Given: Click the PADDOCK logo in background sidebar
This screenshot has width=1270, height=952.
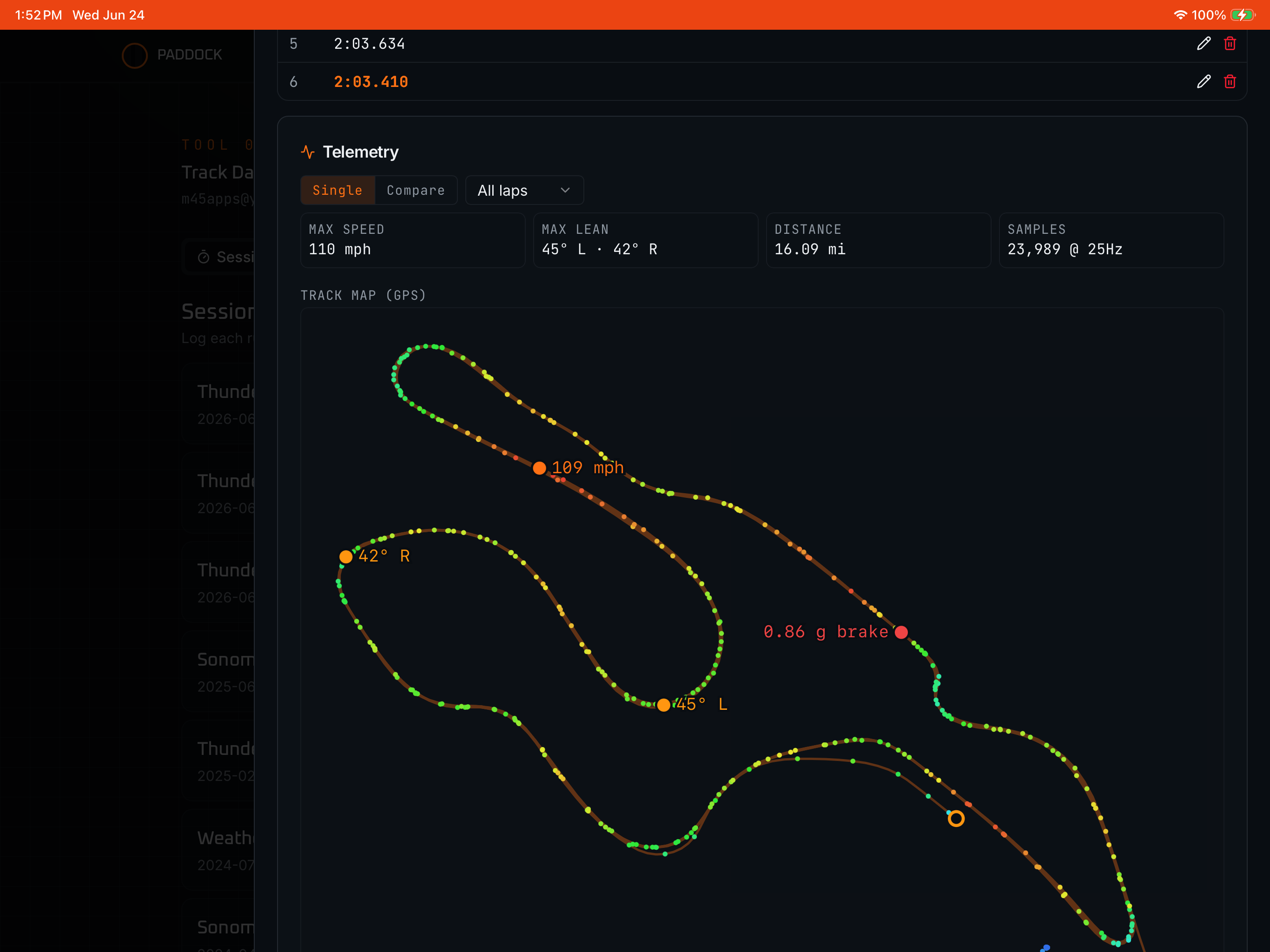Looking at the screenshot, I should 172,55.
